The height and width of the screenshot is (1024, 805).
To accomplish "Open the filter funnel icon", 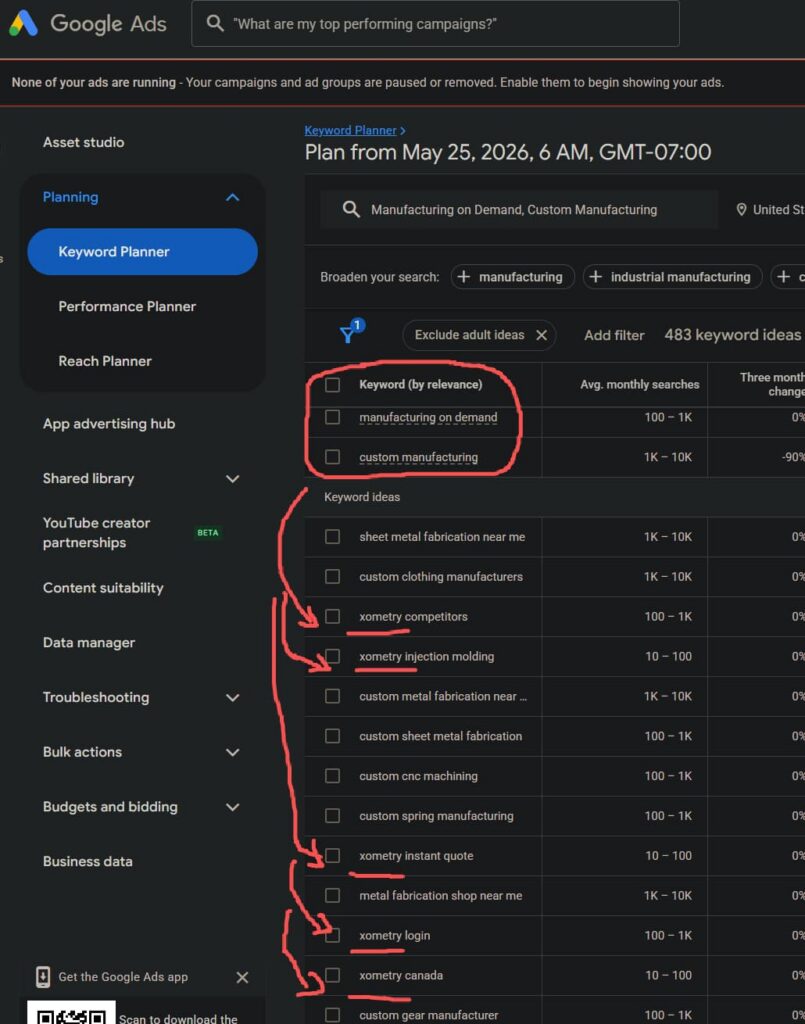I will 350,333.
